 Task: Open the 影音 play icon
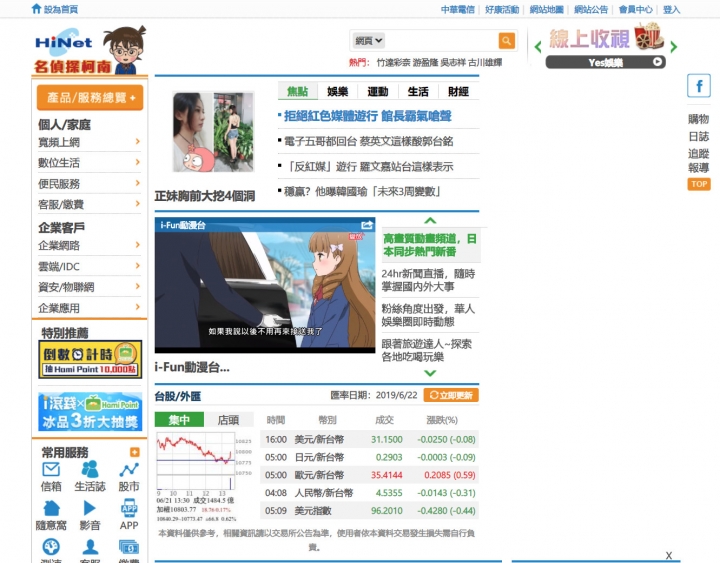pos(90,508)
